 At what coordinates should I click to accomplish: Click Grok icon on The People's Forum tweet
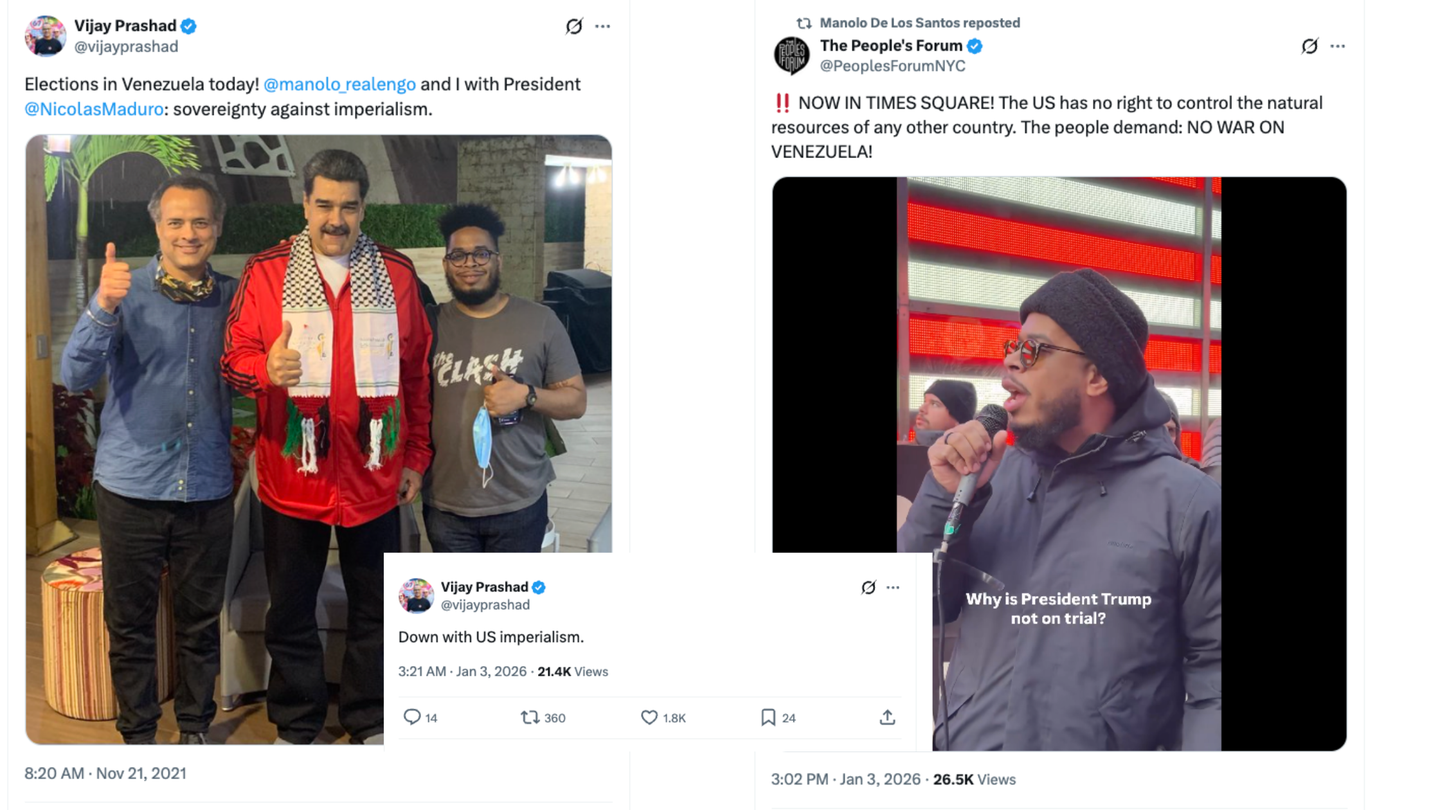[x=1310, y=46]
